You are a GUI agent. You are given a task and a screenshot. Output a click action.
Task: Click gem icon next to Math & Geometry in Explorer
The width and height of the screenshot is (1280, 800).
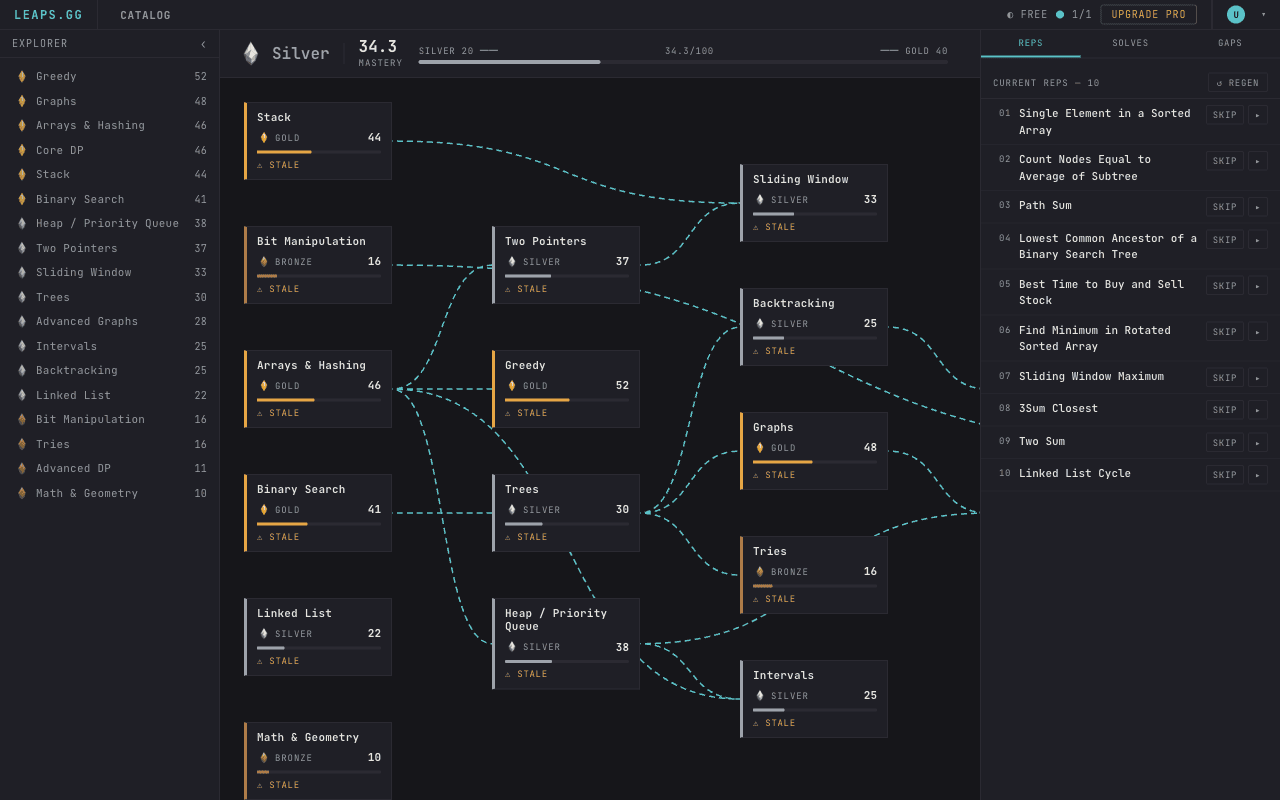[x=22, y=493]
